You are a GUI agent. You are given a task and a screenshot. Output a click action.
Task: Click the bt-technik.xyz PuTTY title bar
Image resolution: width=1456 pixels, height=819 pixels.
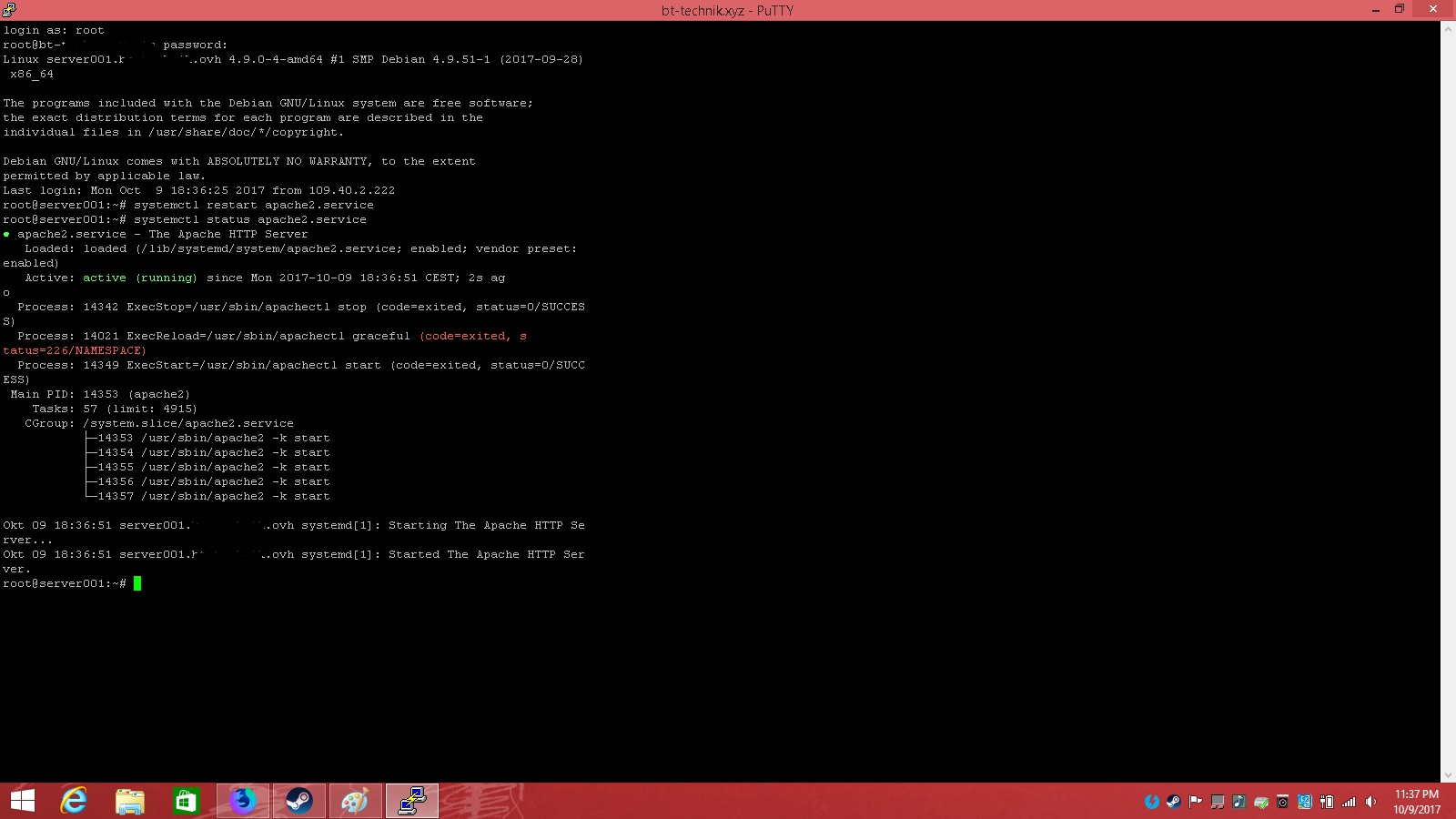click(727, 10)
